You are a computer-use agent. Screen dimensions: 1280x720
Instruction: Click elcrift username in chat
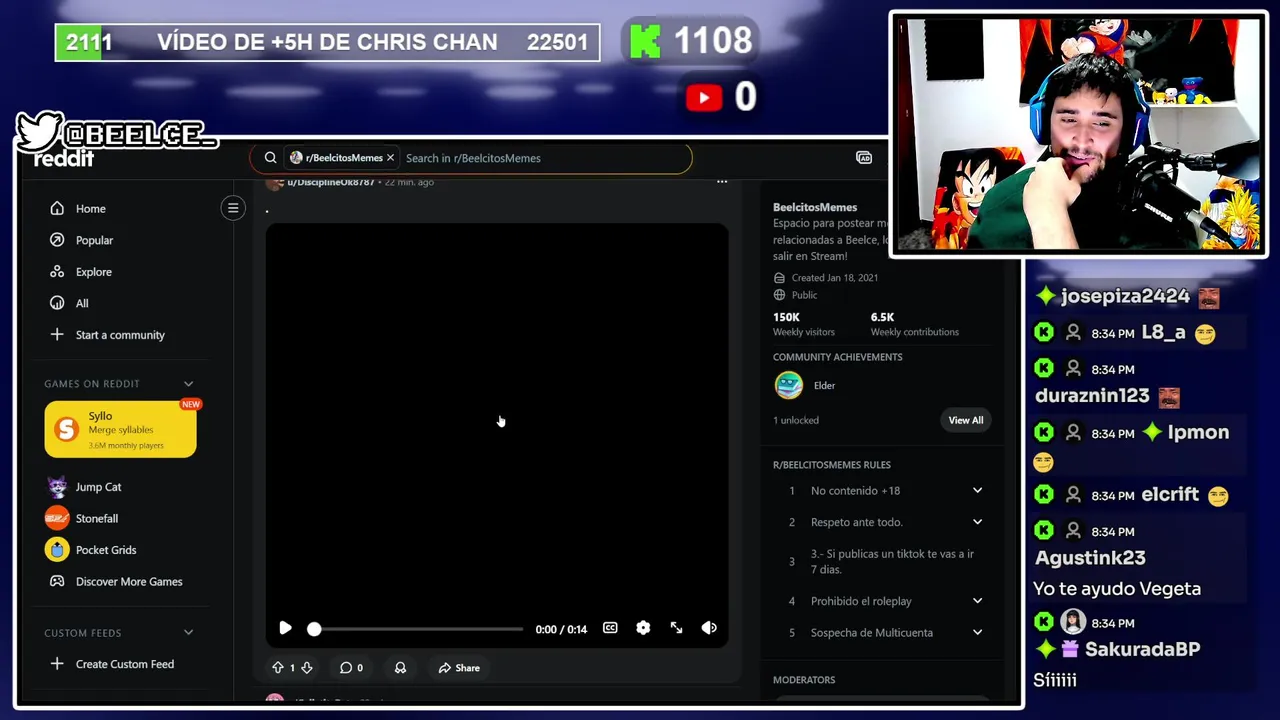(1170, 495)
